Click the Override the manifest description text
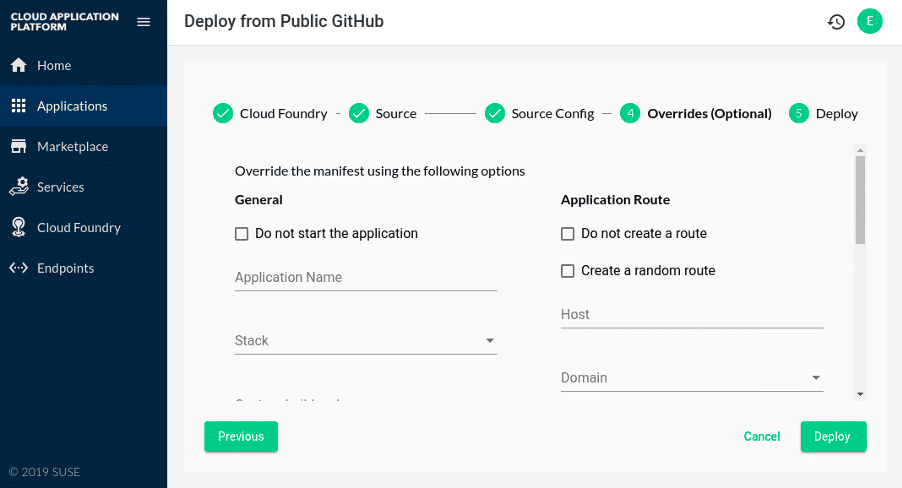This screenshot has width=902, height=488. pos(380,171)
